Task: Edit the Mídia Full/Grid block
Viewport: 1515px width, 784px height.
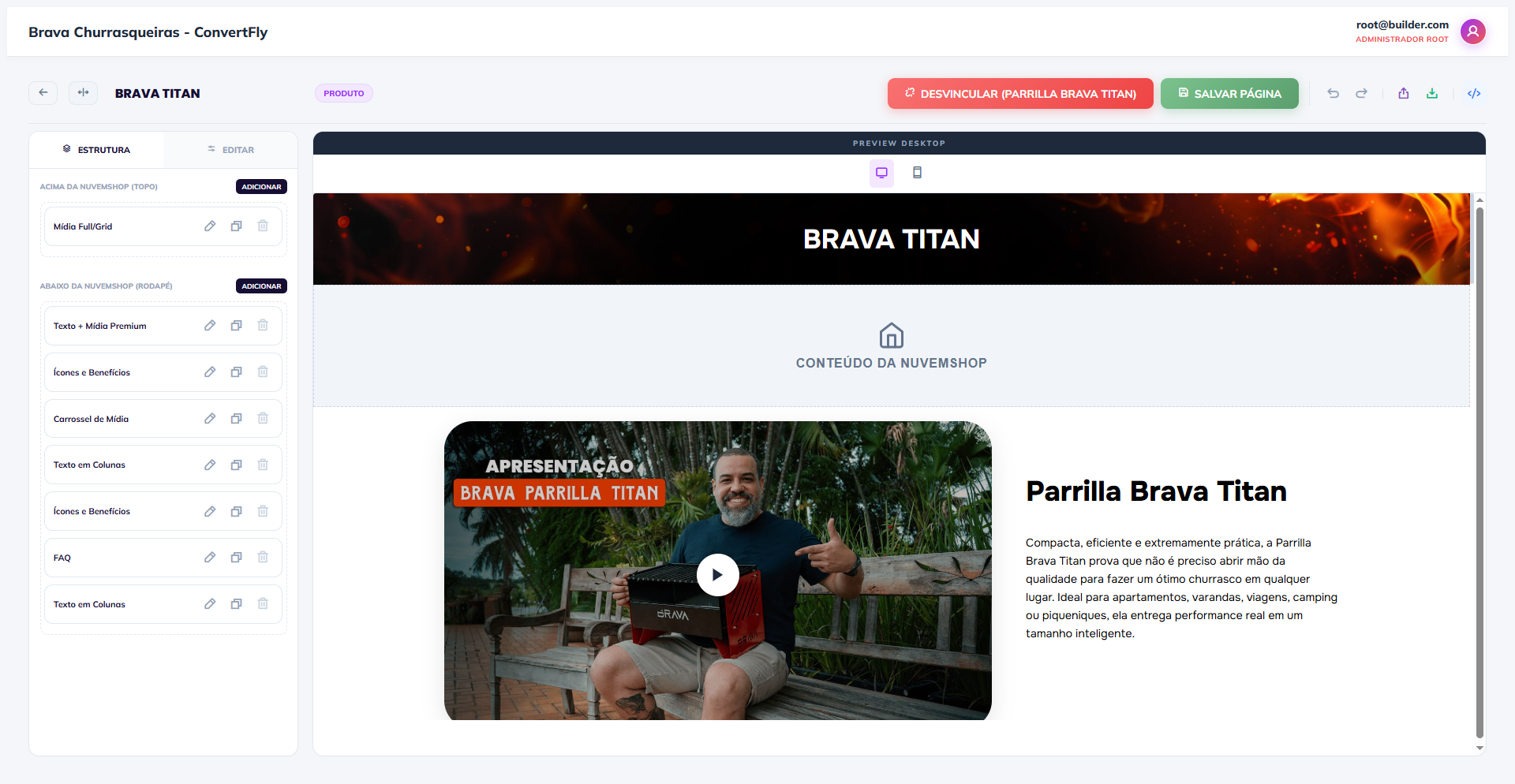Action: coord(210,226)
